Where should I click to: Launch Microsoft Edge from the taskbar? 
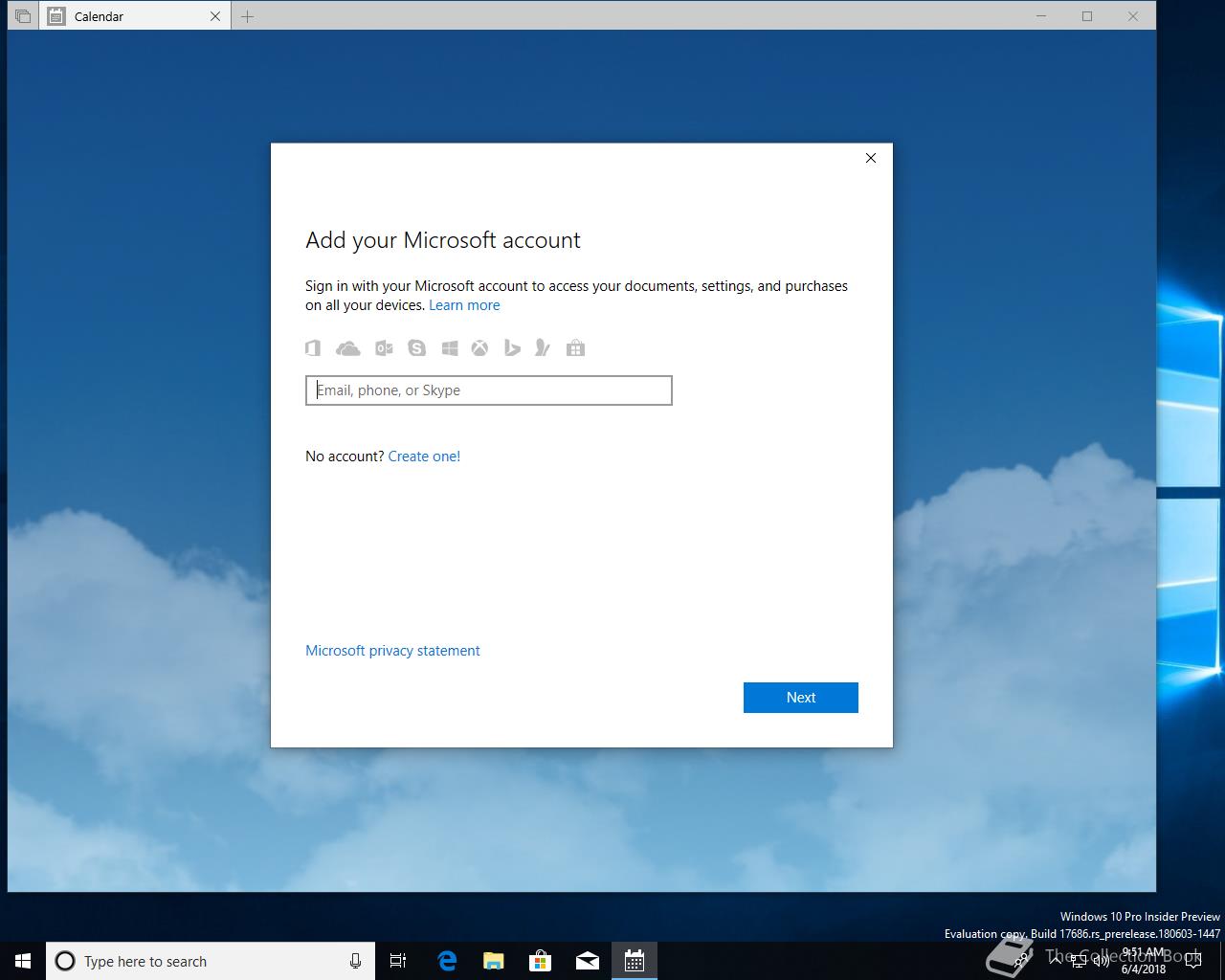[447, 961]
